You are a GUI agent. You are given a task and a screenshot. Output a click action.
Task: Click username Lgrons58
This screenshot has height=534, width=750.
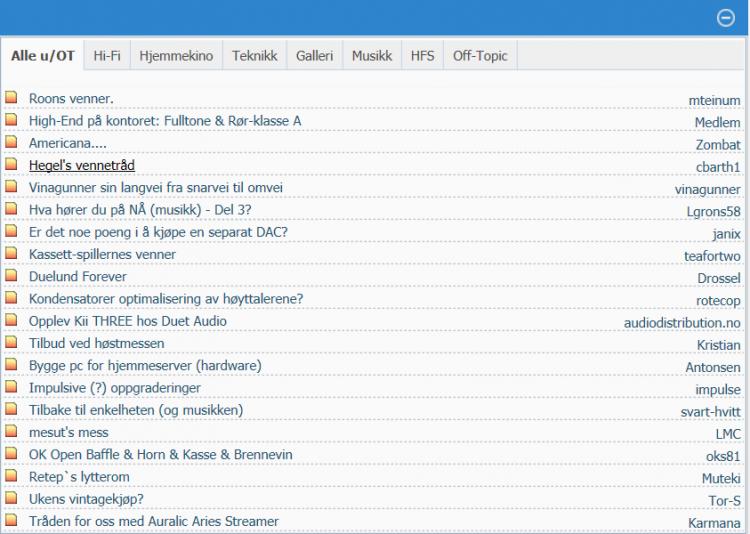[x=713, y=211]
